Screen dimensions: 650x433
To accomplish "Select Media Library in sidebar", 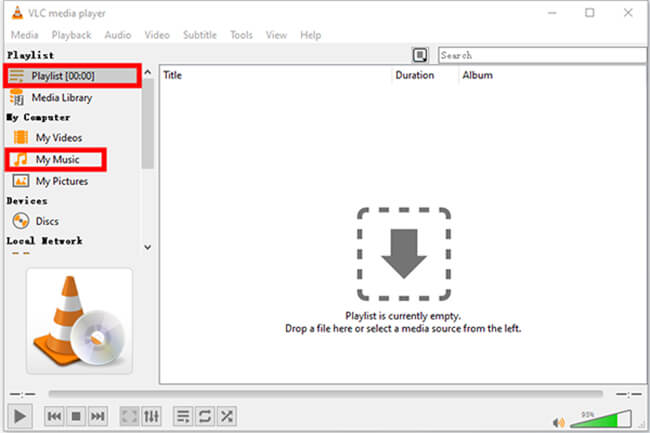I will click(x=62, y=98).
